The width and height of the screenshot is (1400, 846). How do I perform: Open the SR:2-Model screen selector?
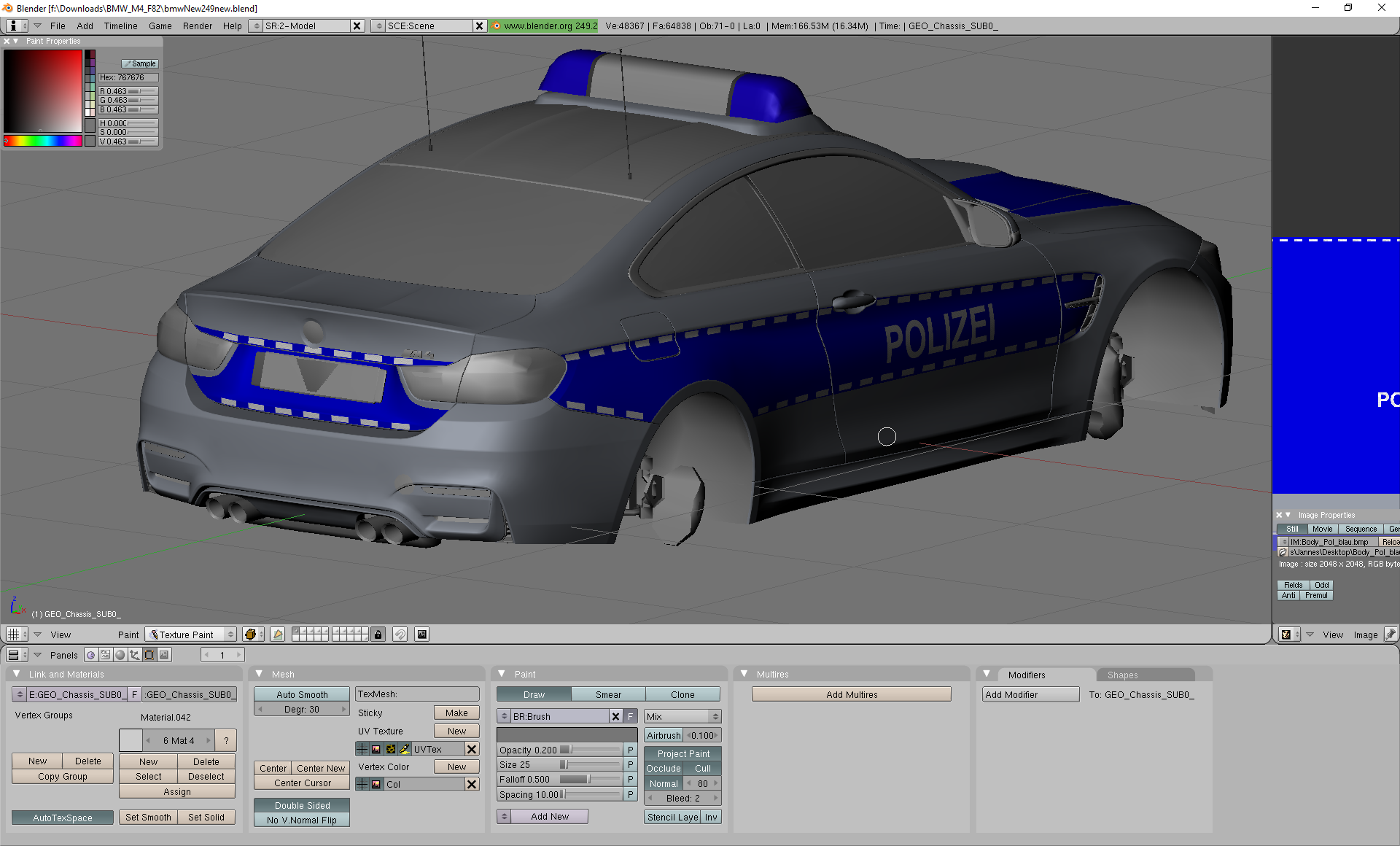click(x=255, y=26)
